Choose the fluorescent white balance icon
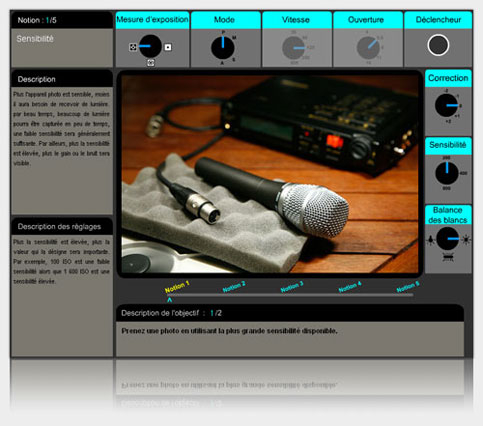Image resolution: width=483 pixels, height=426 pixels. (447, 257)
